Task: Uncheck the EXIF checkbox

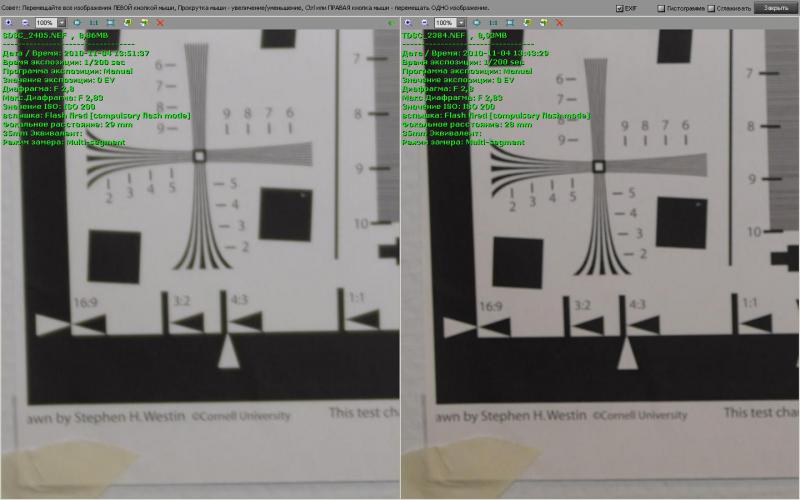Action: pyautogui.click(x=619, y=9)
